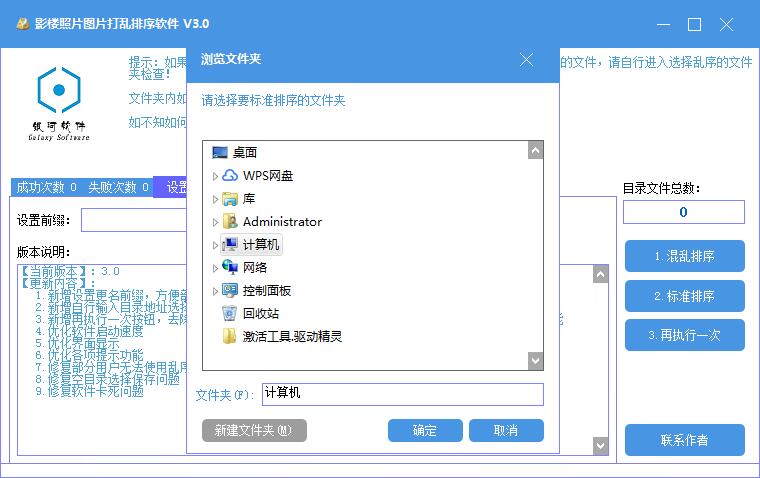Expand the 控制面板 tree node

(215, 291)
